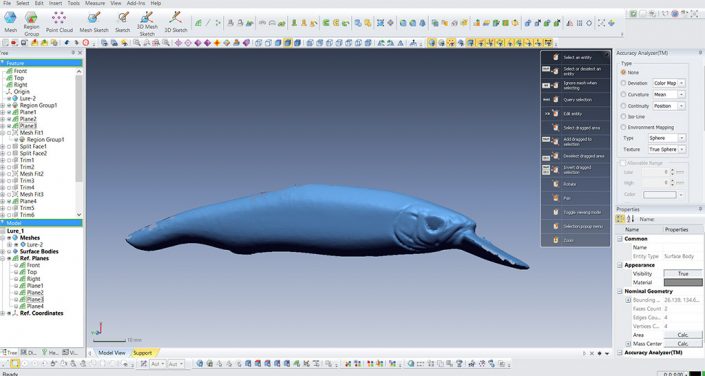705x376 pixels.
Task: Open the Region Group tool
Action: coord(31,18)
